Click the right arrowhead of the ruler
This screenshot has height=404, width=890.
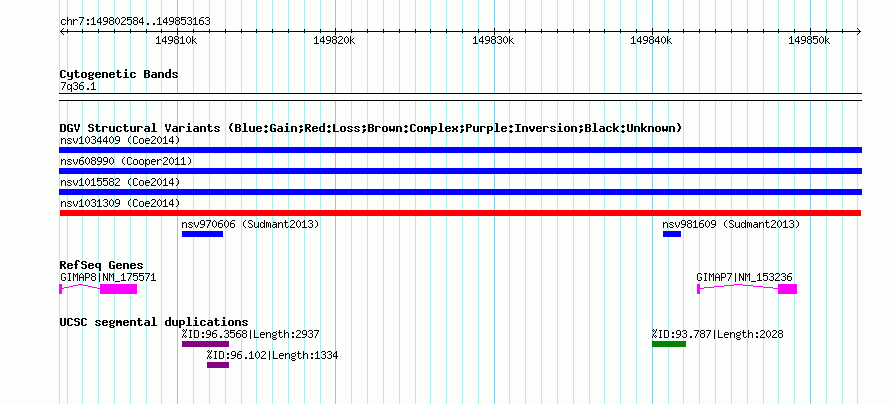coord(859,31)
